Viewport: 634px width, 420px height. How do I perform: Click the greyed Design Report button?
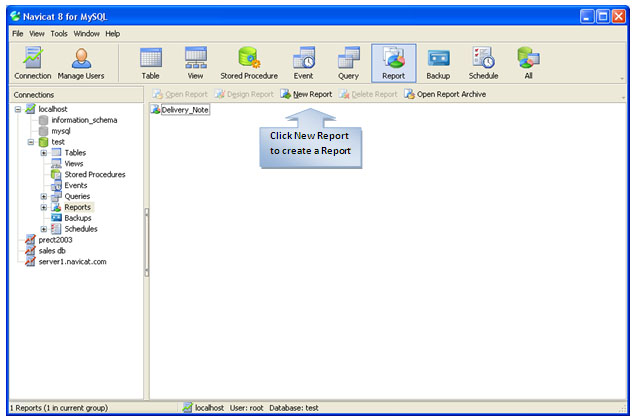244,94
